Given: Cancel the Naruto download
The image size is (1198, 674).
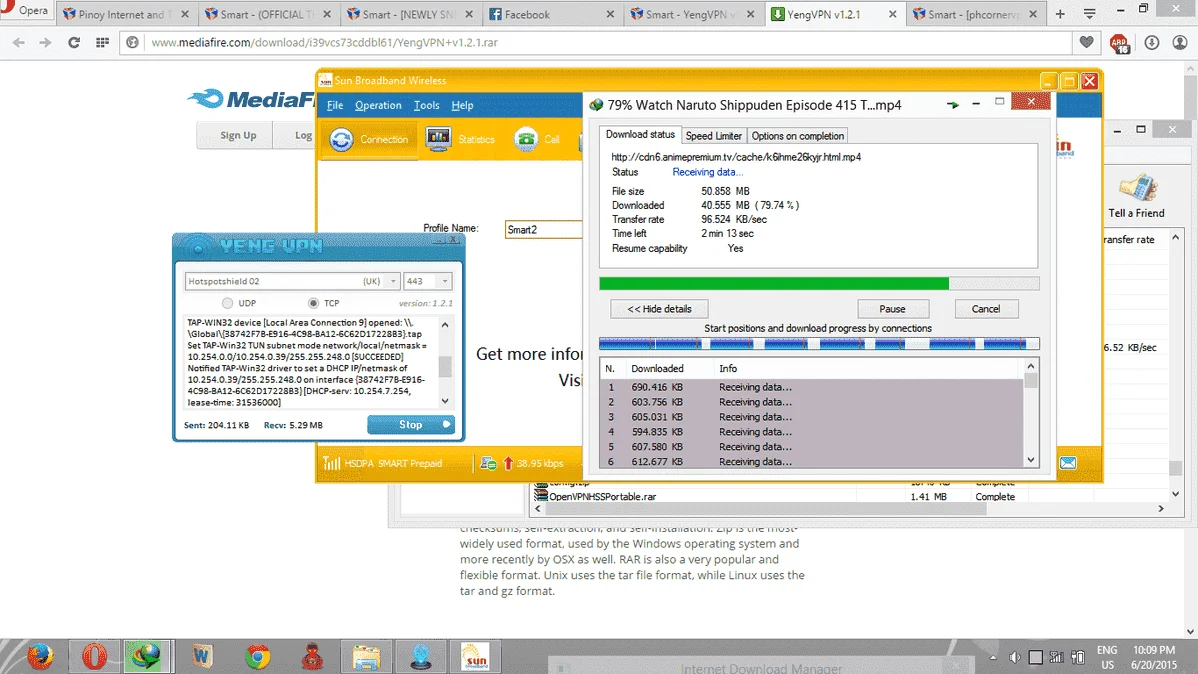Looking at the screenshot, I should click(986, 309).
